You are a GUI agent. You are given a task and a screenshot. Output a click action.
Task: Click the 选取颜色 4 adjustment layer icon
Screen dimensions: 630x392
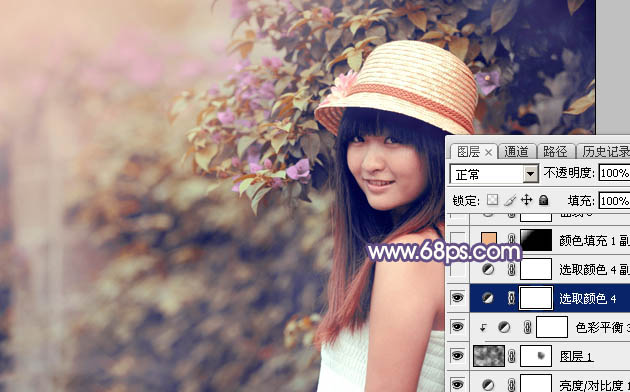488,298
